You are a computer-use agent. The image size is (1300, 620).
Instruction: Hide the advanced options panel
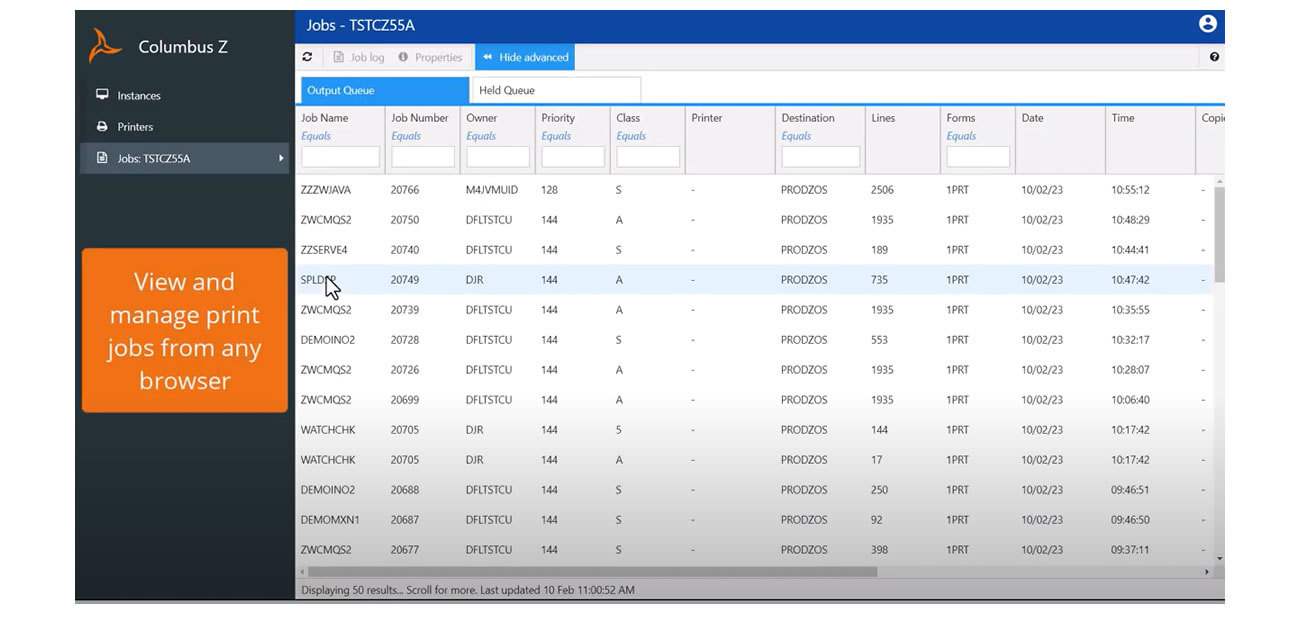pyautogui.click(x=524, y=57)
